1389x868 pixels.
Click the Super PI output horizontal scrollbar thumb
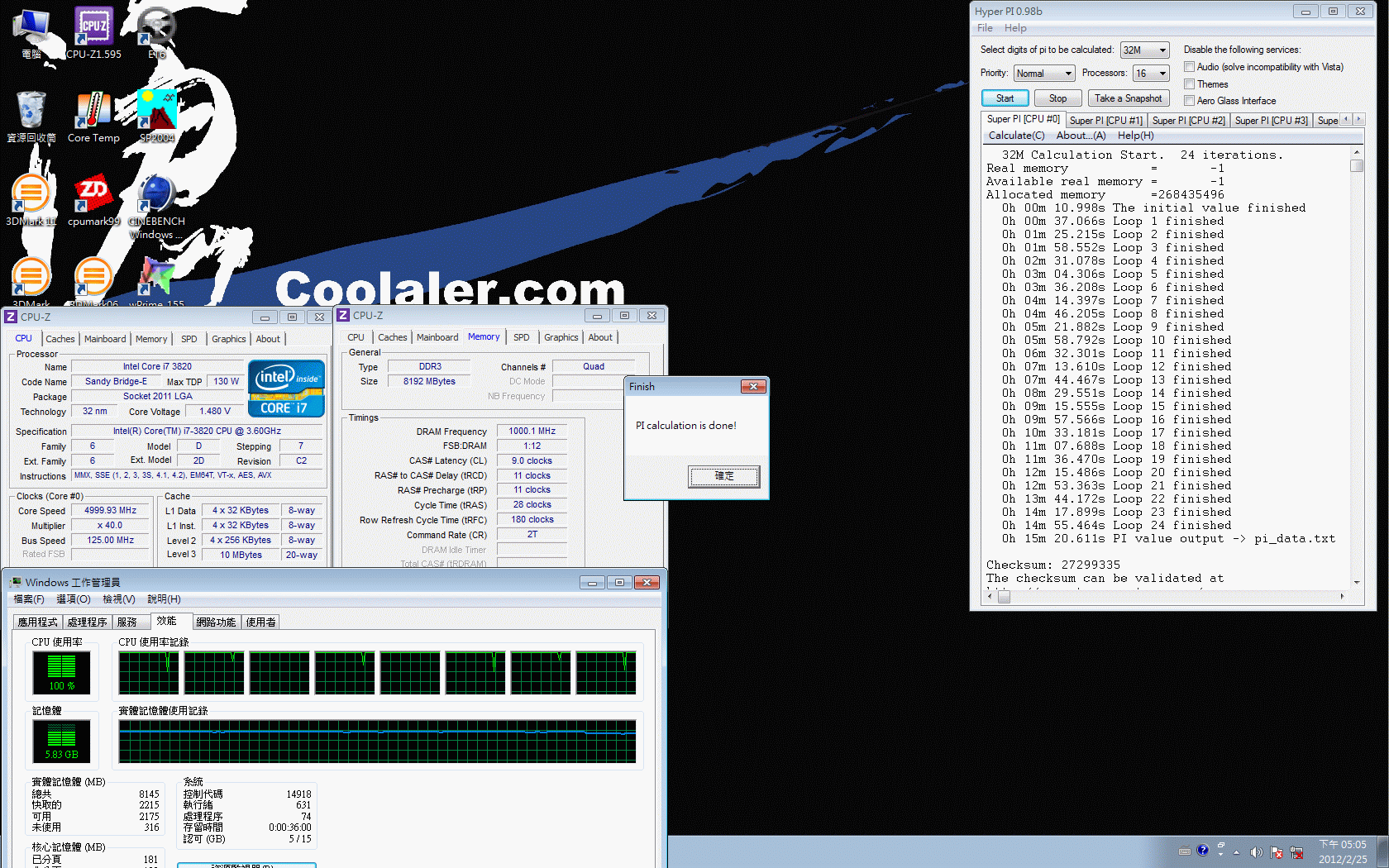(1004, 596)
